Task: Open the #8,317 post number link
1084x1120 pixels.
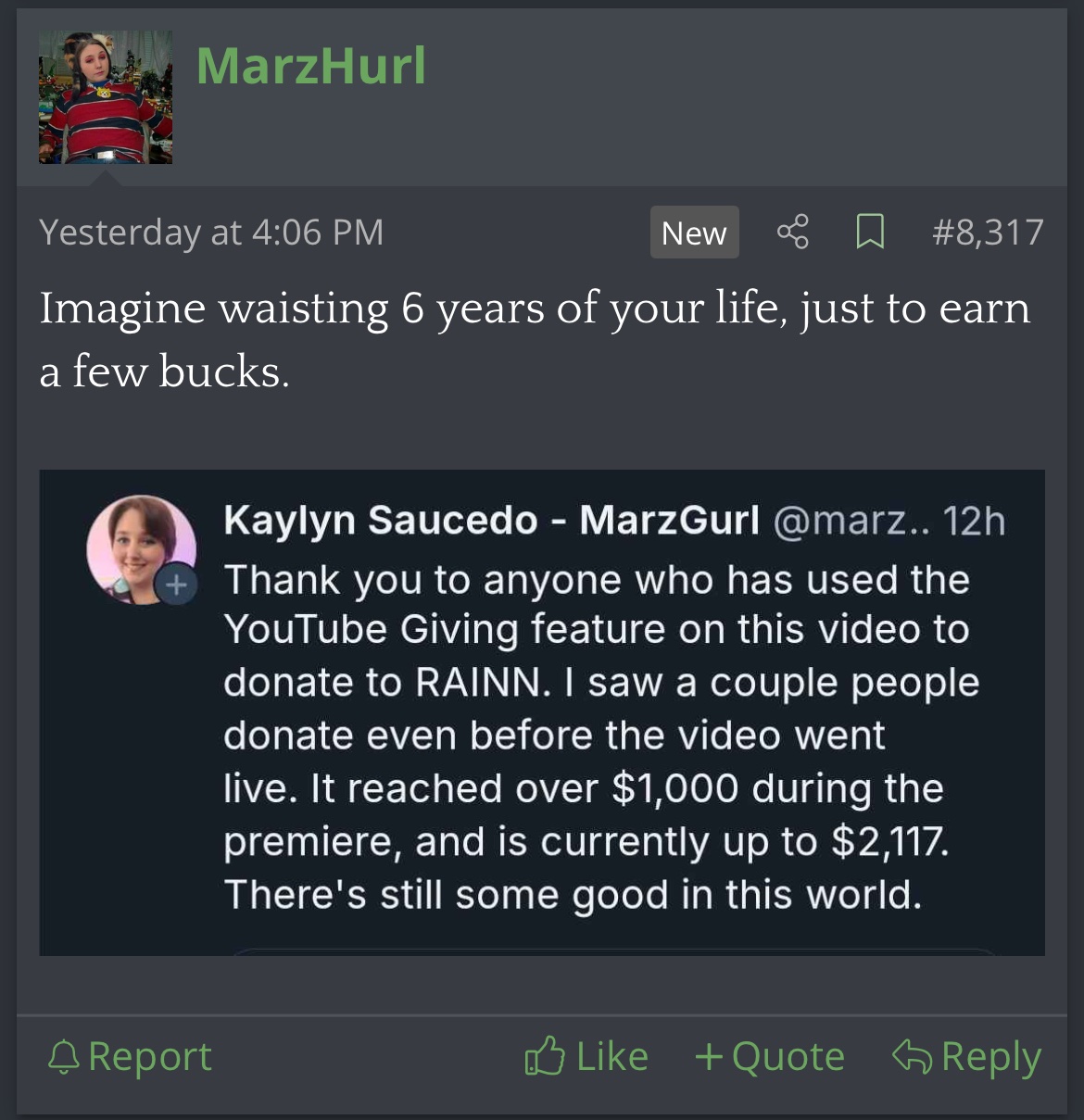Action: 988,233
